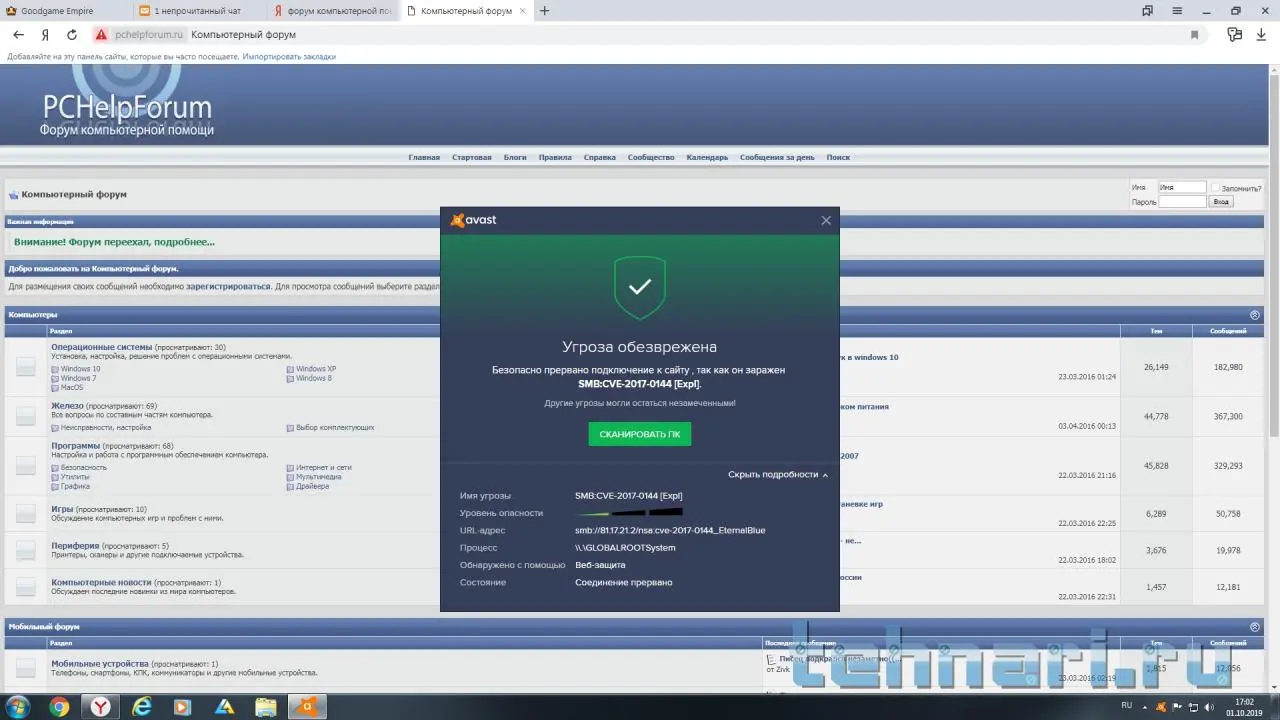Open the Блоги menu item

click(x=515, y=157)
